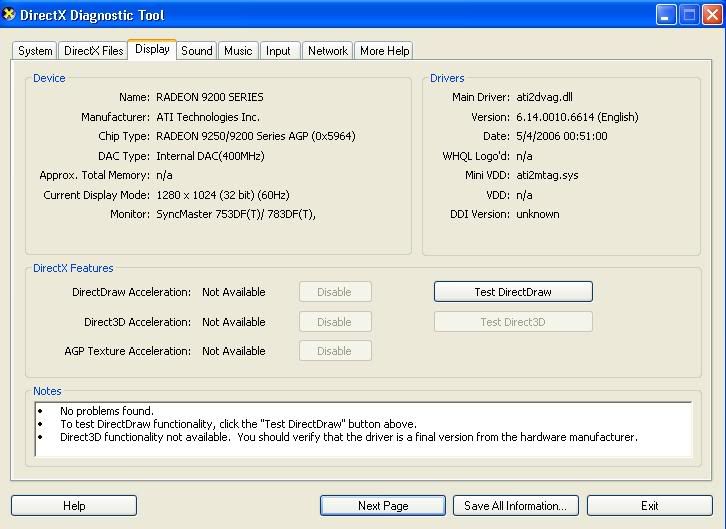Click main driver ati2dvag.dll

tap(544, 97)
